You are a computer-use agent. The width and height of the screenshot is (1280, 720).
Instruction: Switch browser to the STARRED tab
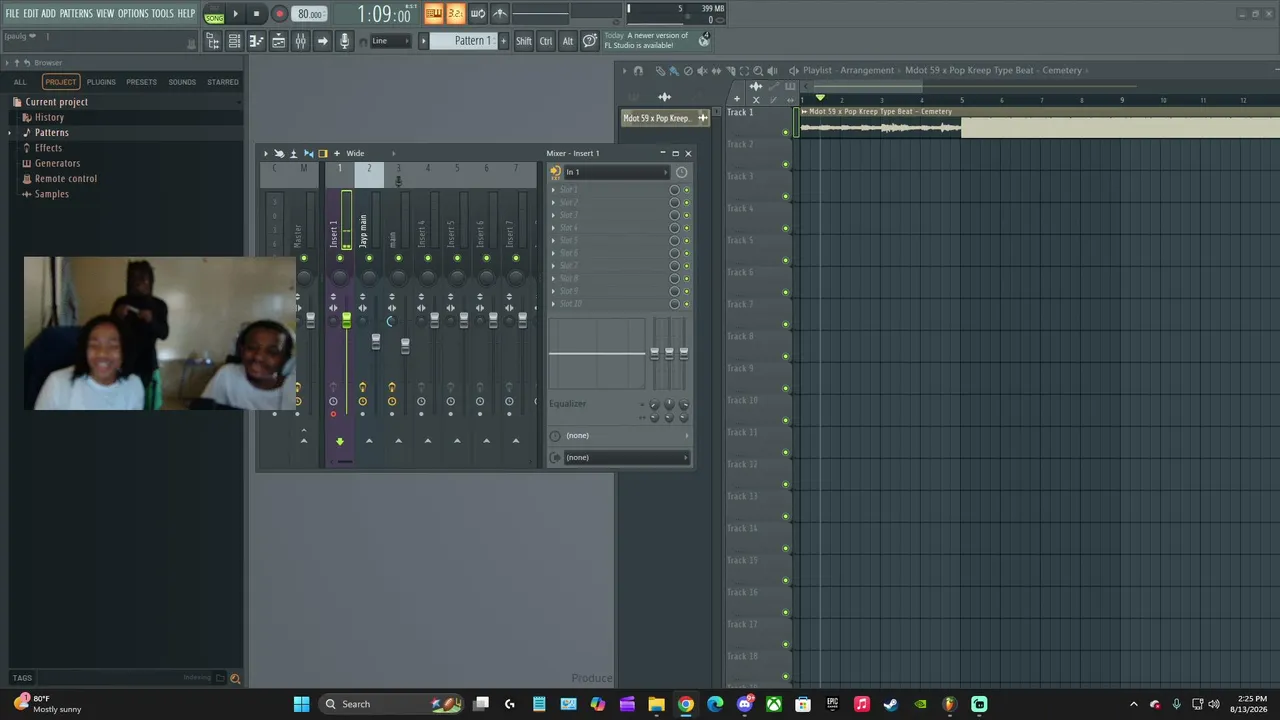[223, 82]
